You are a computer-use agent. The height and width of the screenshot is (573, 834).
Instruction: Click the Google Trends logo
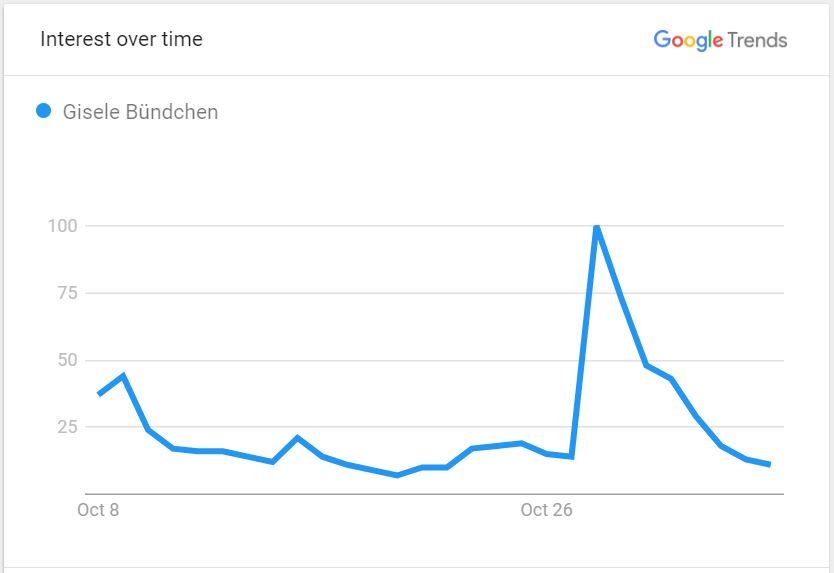pos(720,40)
